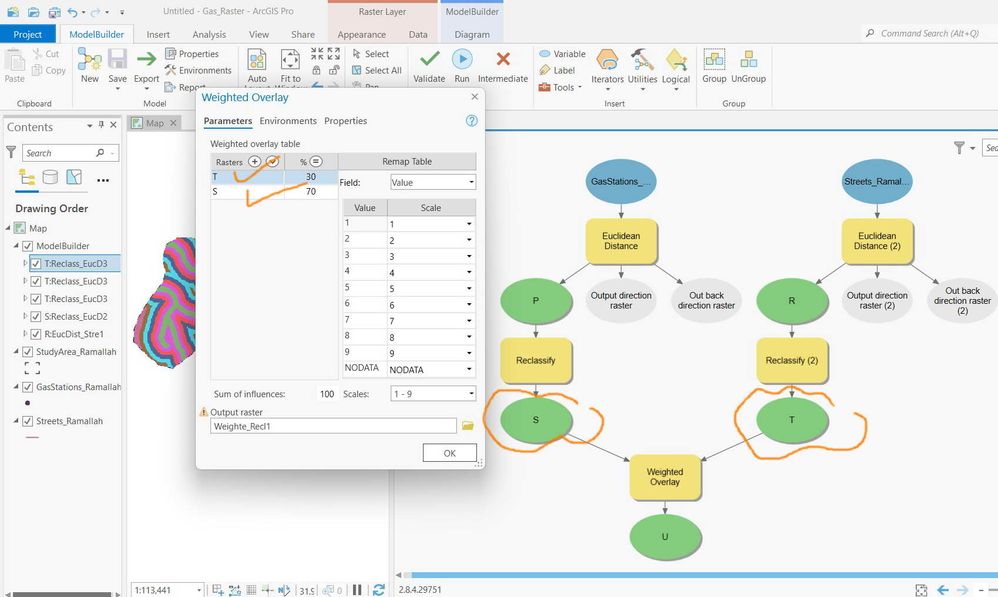This screenshot has height=597, width=998.
Task: Open the Weighted Overlay help icon
Action: tap(472, 121)
